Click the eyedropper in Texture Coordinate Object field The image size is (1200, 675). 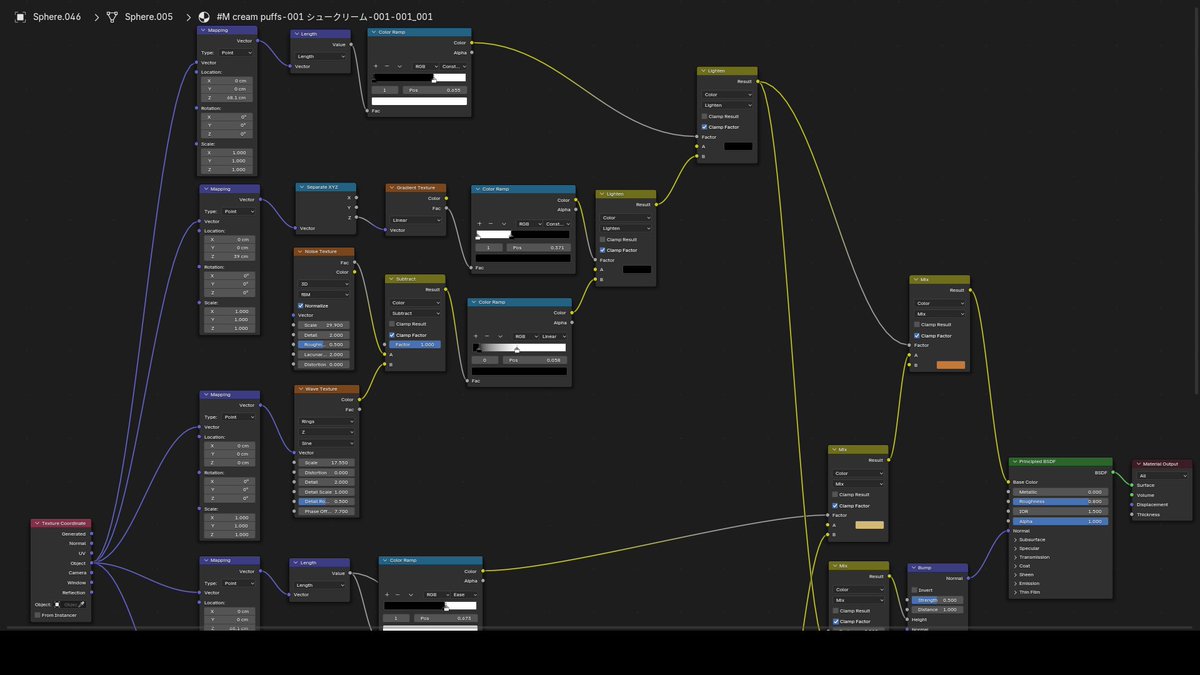(82, 604)
